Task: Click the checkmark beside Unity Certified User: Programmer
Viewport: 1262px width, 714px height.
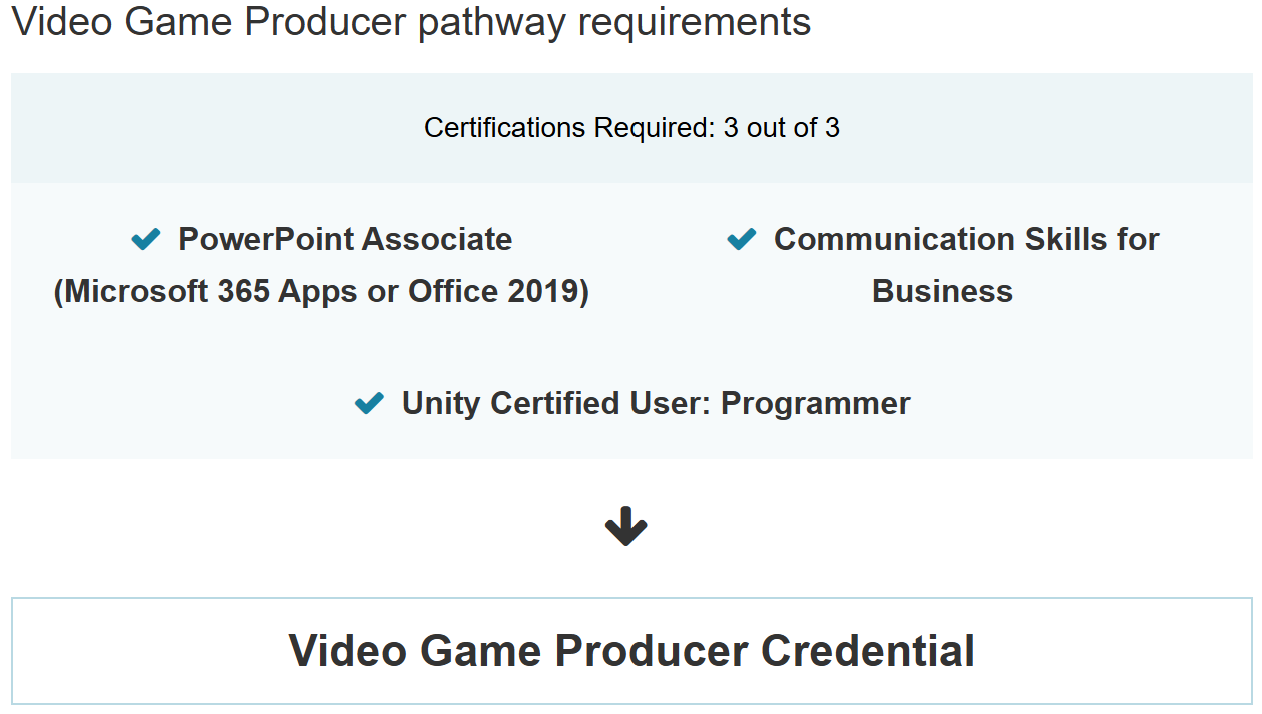Action: (369, 403)
